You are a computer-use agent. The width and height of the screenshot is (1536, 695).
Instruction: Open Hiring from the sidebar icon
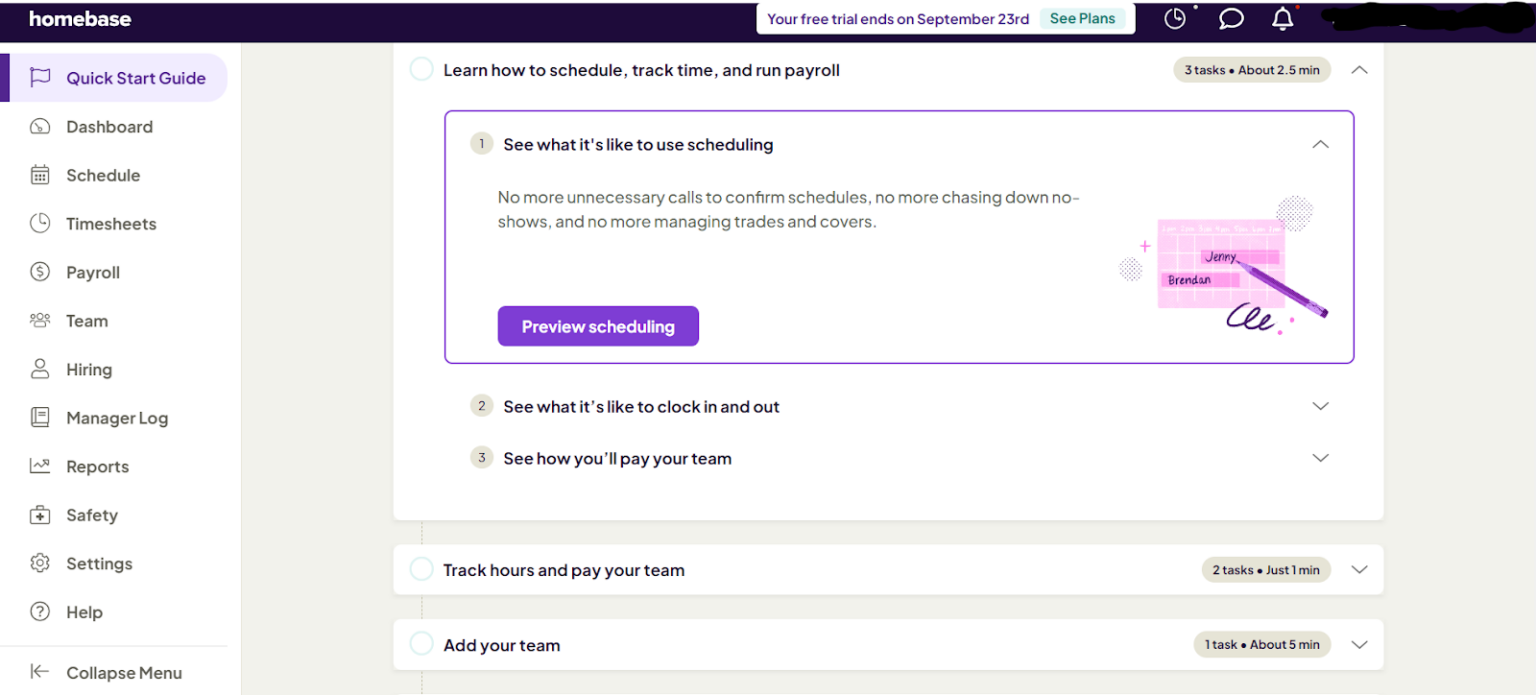pyautogui.click(x=40, y=369)
